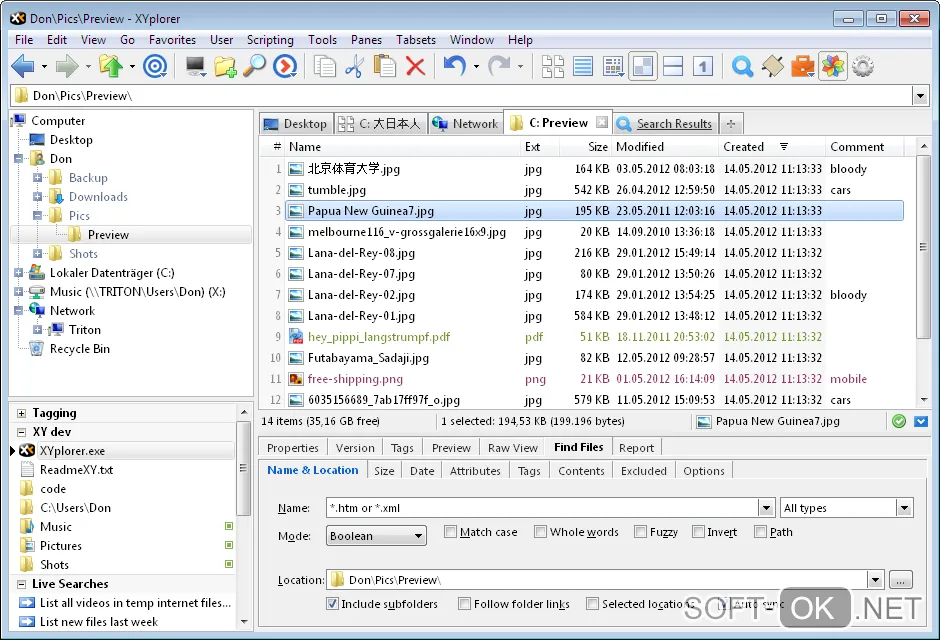Enable the Match case checkbox
Screen dimensions: 940x640
coord(450,532)
